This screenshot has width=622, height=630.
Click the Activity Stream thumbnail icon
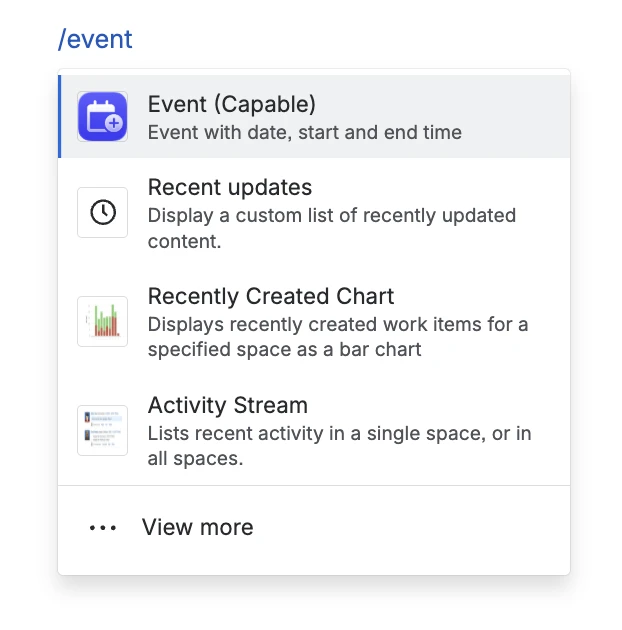(x=102, y=430)
